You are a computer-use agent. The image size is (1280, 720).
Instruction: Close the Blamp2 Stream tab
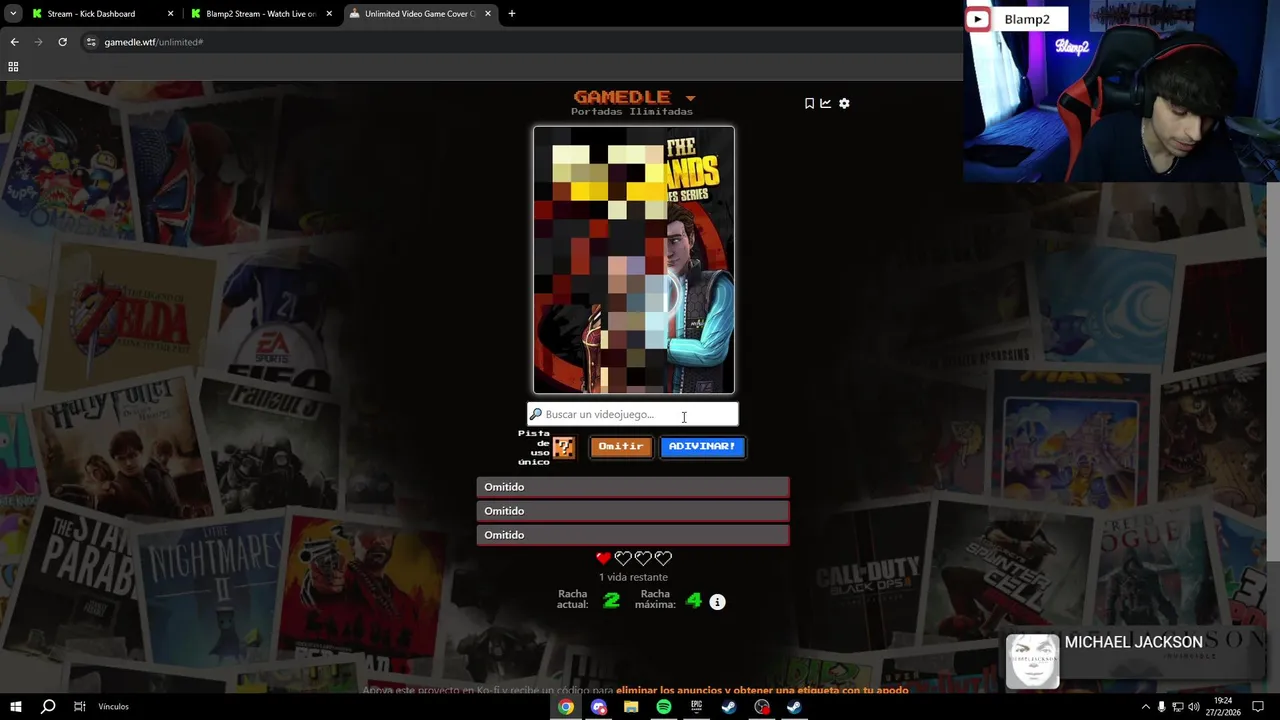(329, 14)
